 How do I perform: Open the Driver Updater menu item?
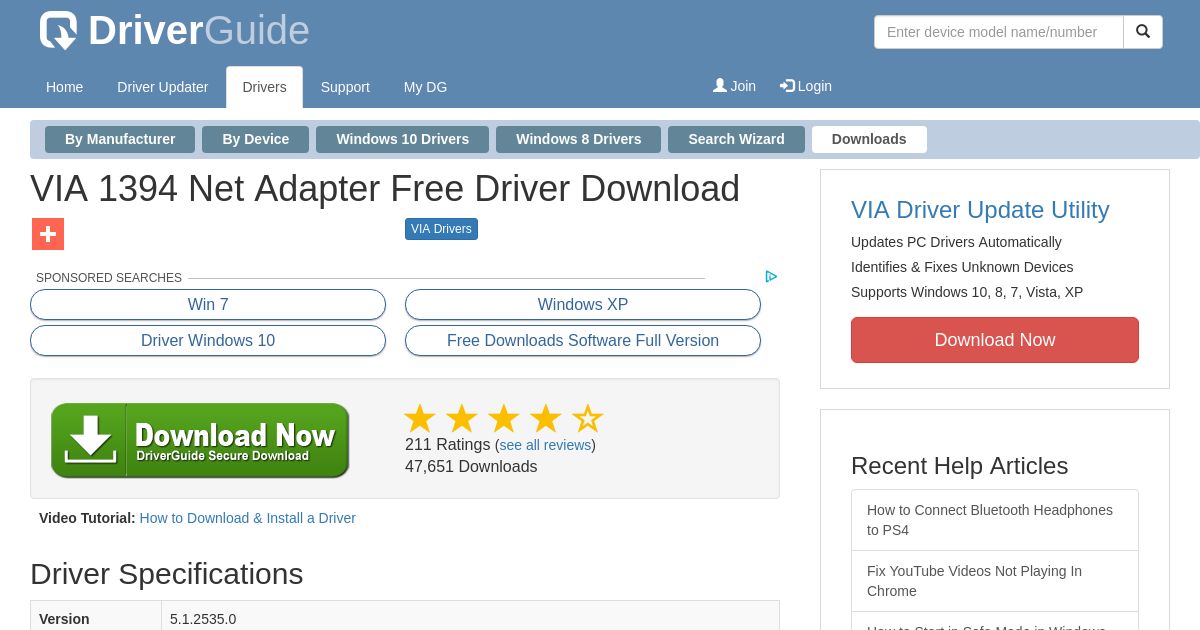(163, 87)
